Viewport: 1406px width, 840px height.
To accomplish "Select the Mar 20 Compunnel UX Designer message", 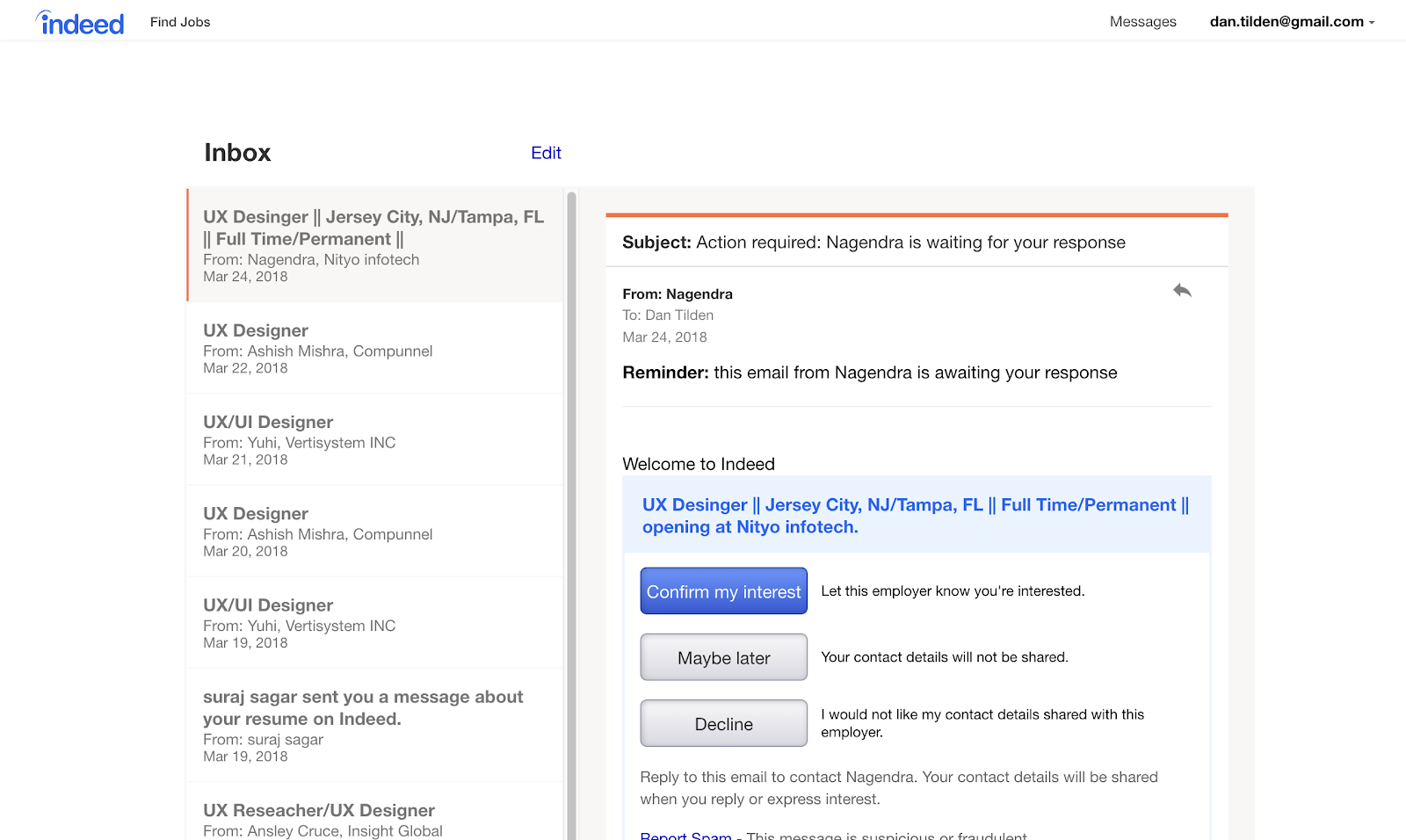I will (374, 531).
